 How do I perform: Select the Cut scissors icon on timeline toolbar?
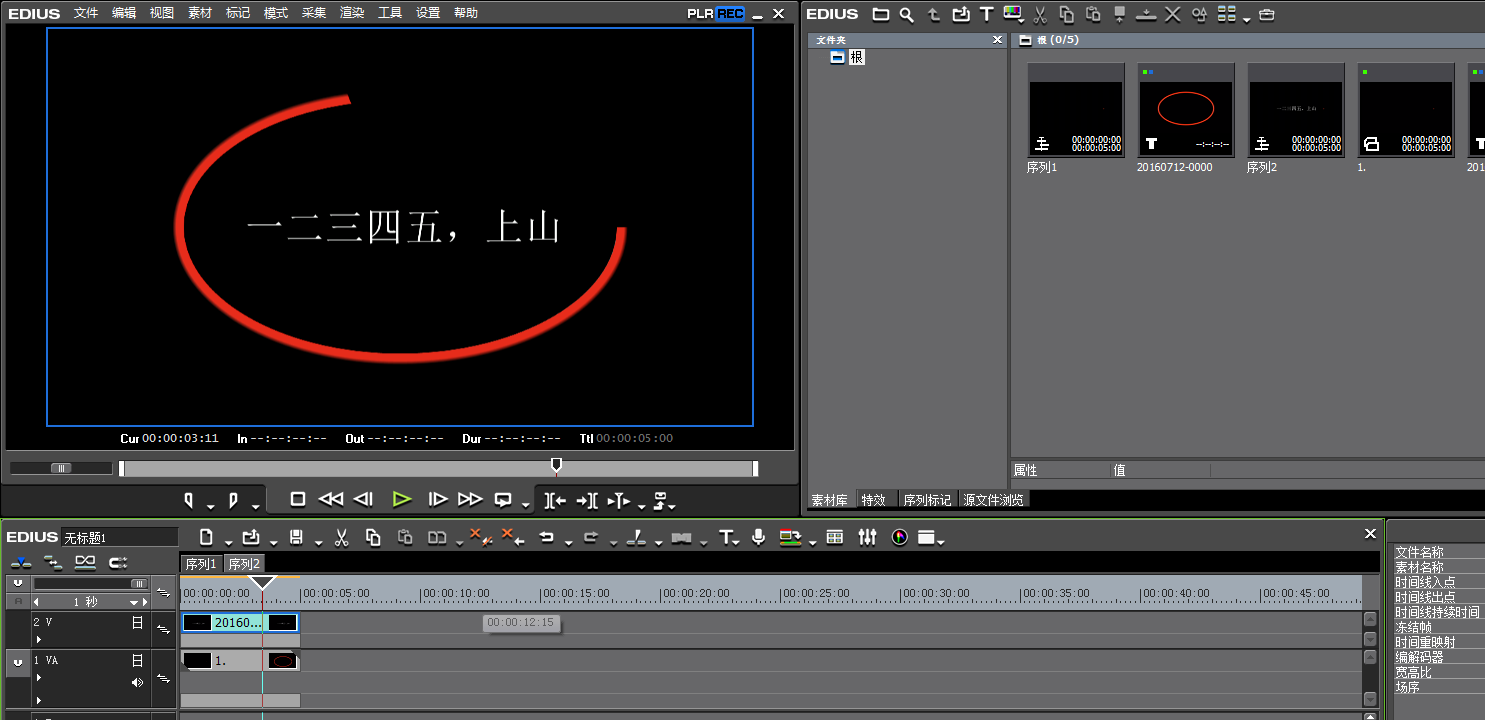coord(340,537)
